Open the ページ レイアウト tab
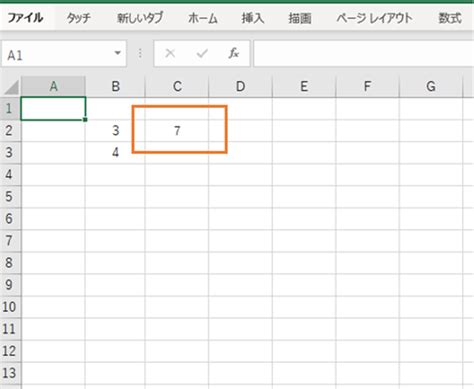The image size is (474, 389). click(374, 18)
